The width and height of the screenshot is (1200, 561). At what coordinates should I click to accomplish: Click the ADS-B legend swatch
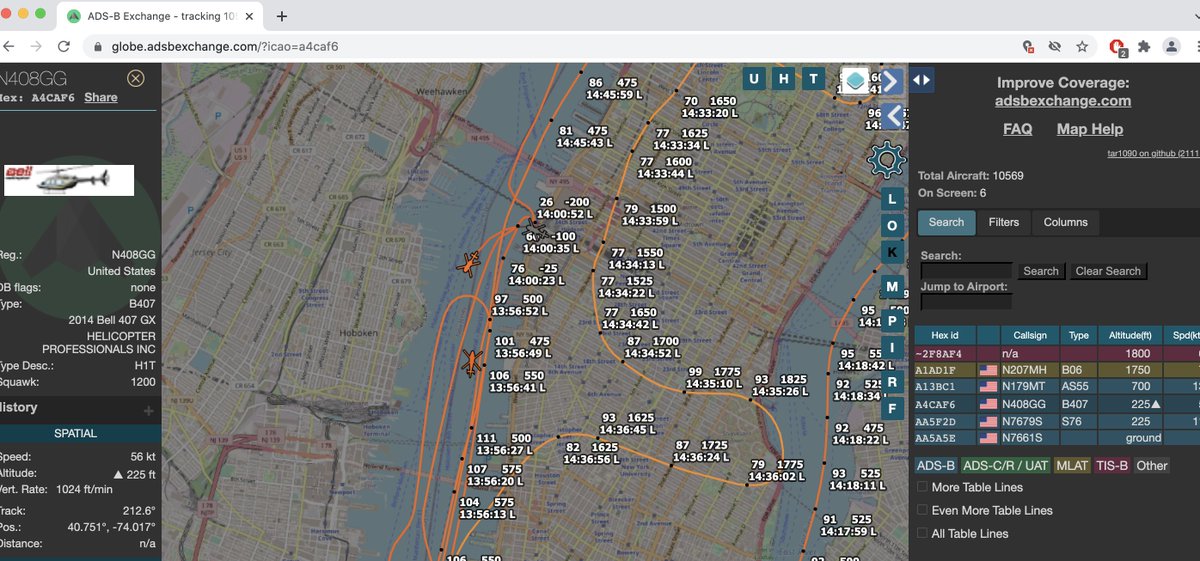[937, 465]
